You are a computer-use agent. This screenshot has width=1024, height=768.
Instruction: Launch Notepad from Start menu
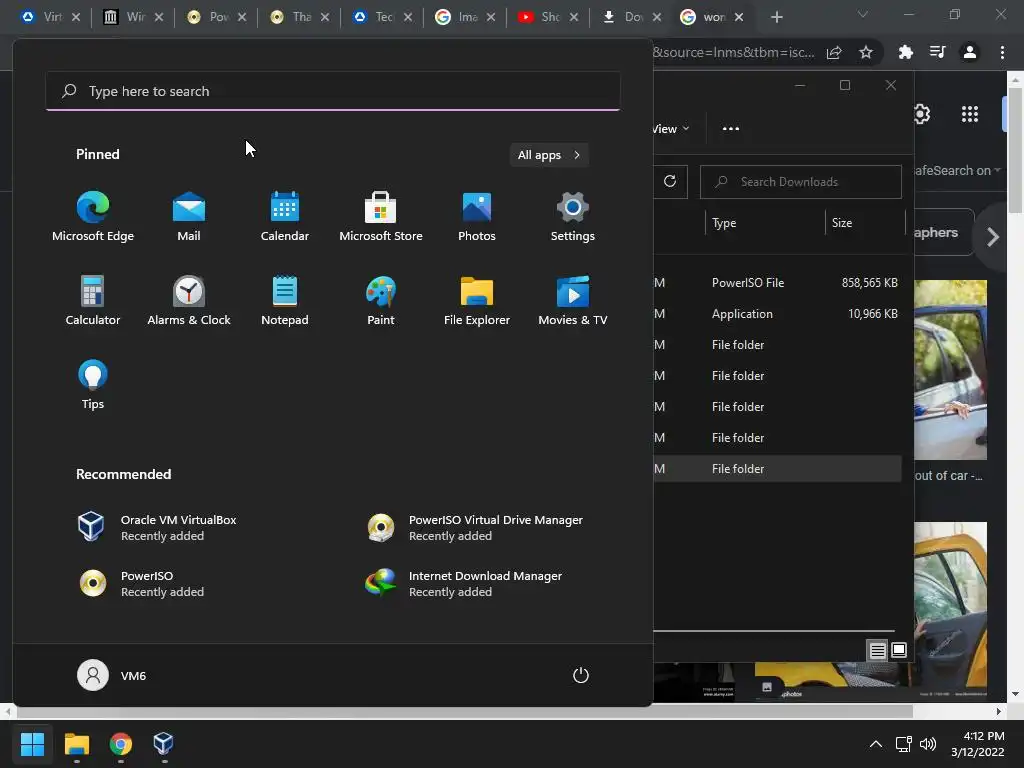pos(285,301)
